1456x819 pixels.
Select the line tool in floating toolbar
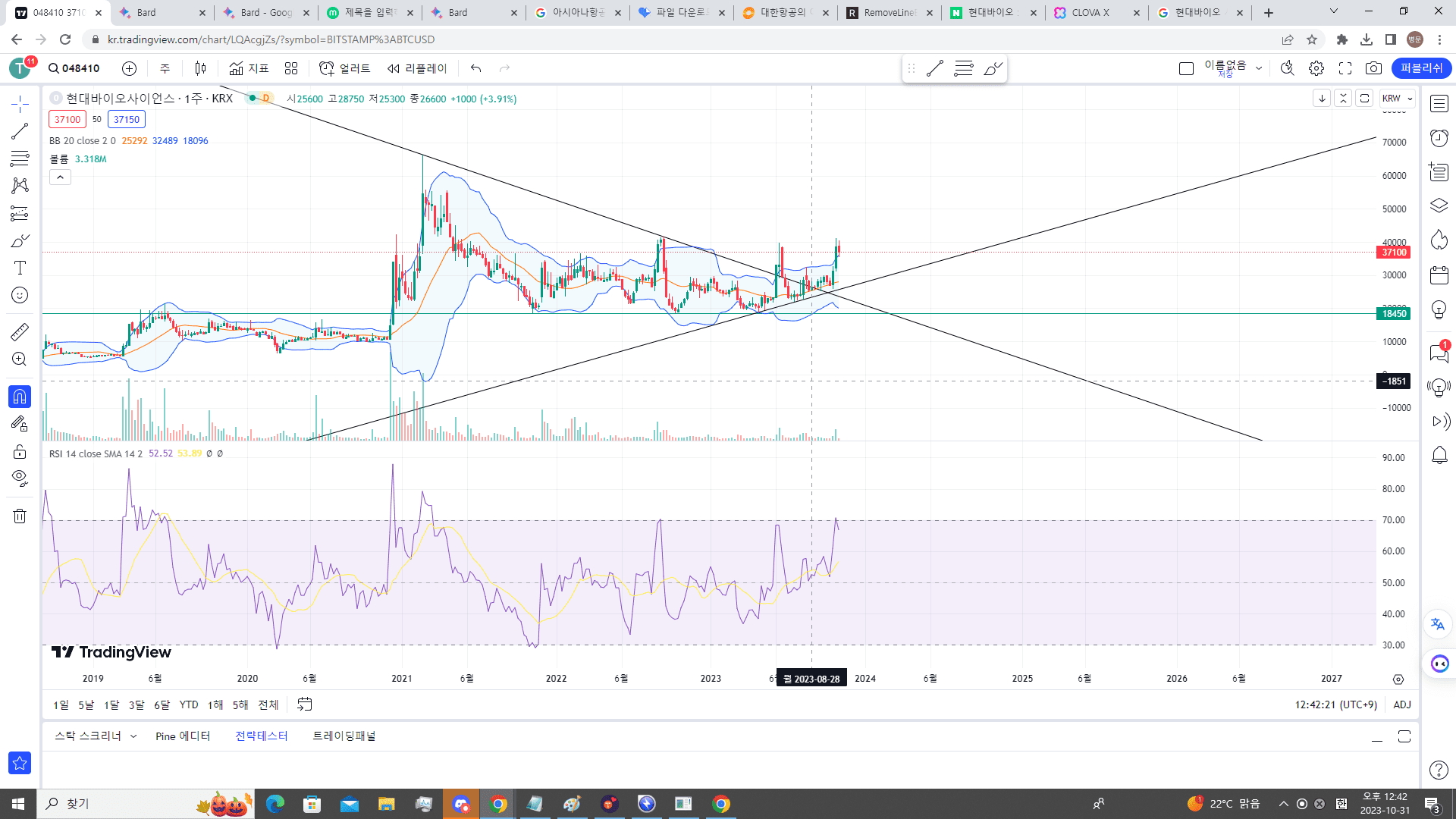pyautogui.click(x=935, y=69)
